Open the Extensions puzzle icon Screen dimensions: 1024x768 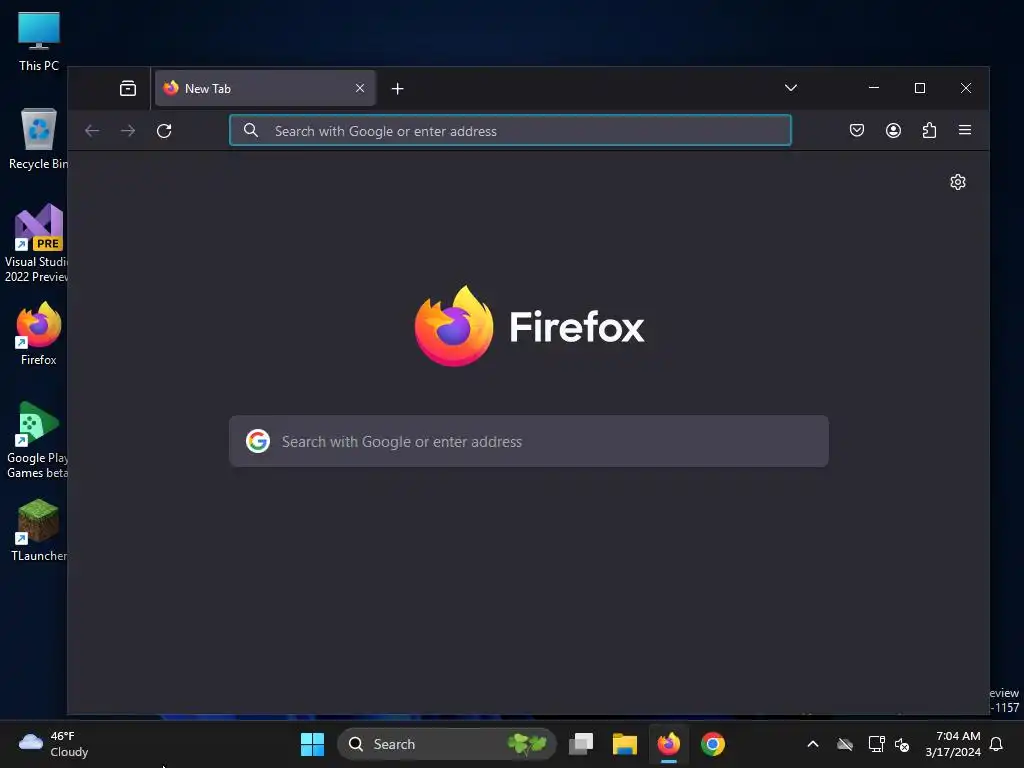(x=929, y=131)
